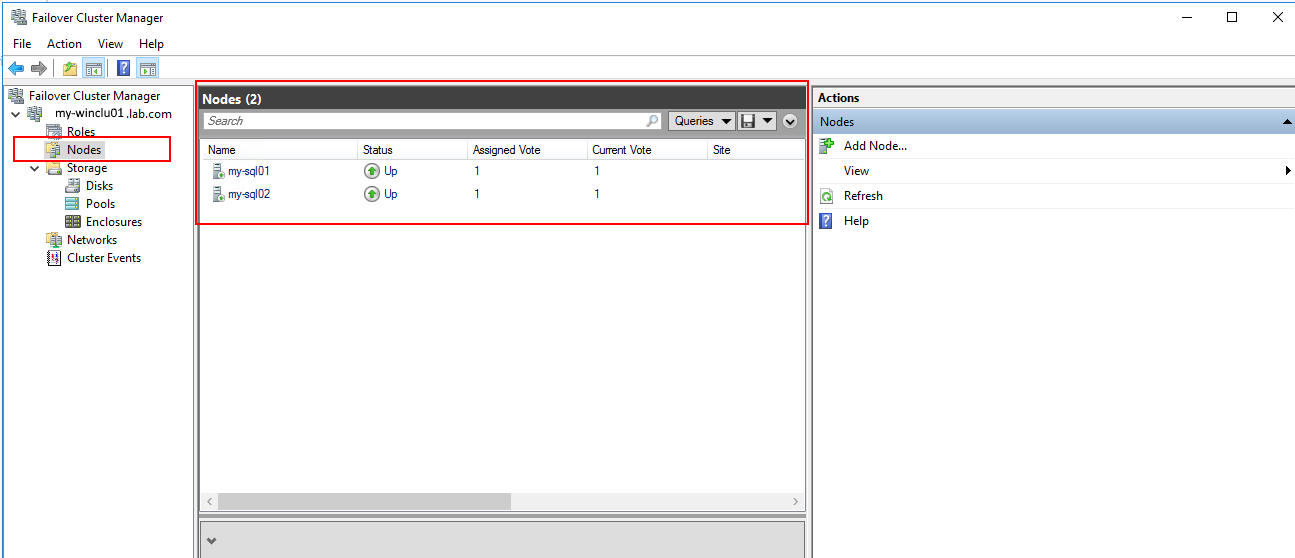The image size is (1295, 558).
Task: Click the scrollbar right arrow in node list
Action: click(x=796, y=501)
